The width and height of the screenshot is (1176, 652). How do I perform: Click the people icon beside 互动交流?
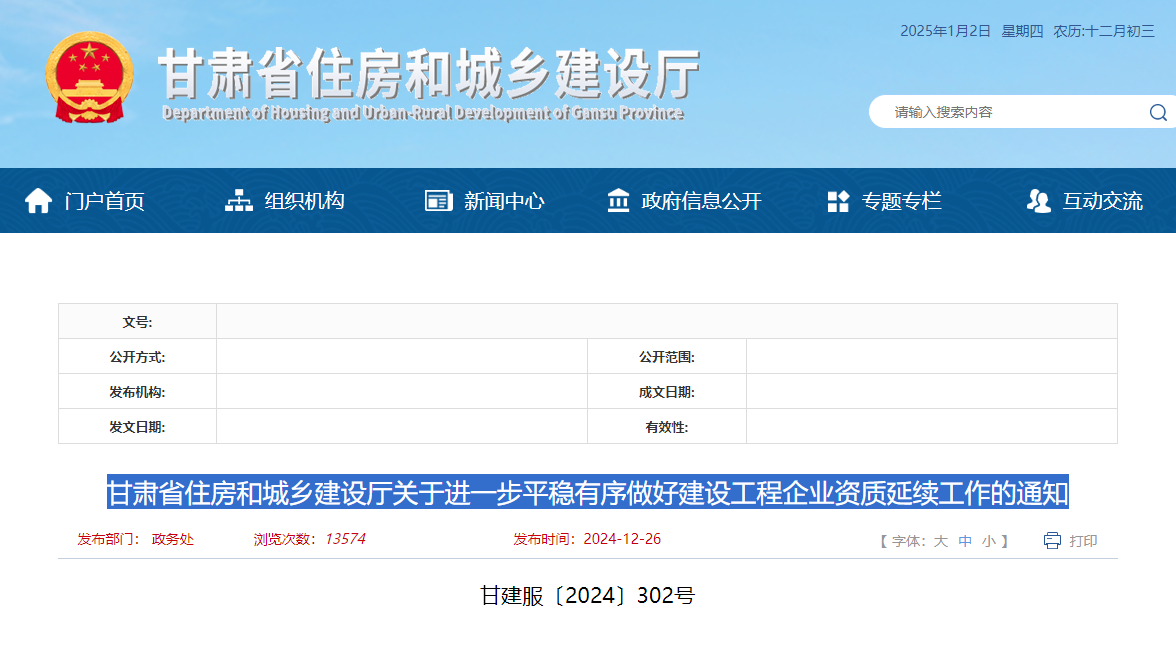point(1037,200)
